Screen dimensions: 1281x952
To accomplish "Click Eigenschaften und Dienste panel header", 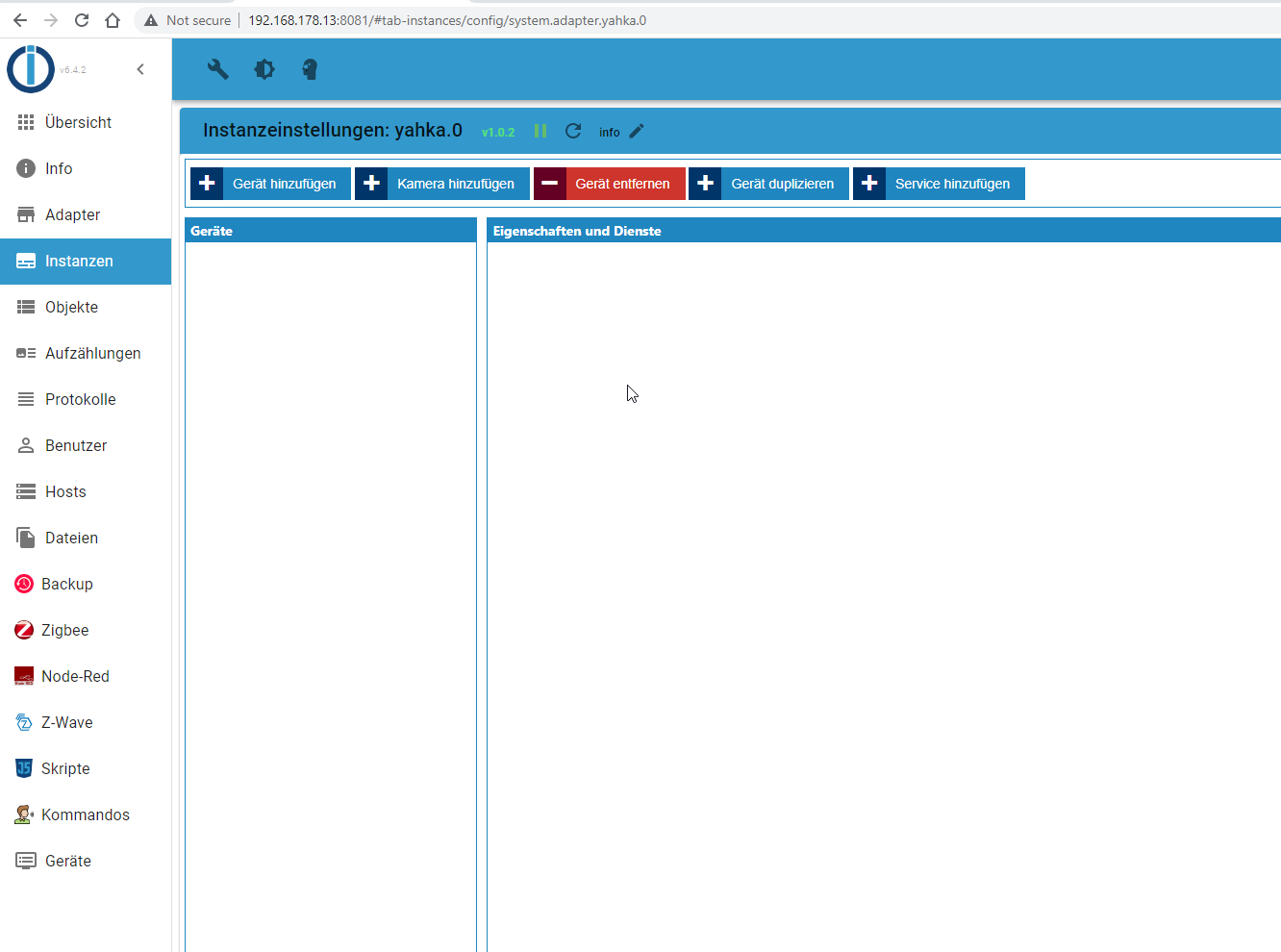I will pyautogui.click(x=884, y=231).
